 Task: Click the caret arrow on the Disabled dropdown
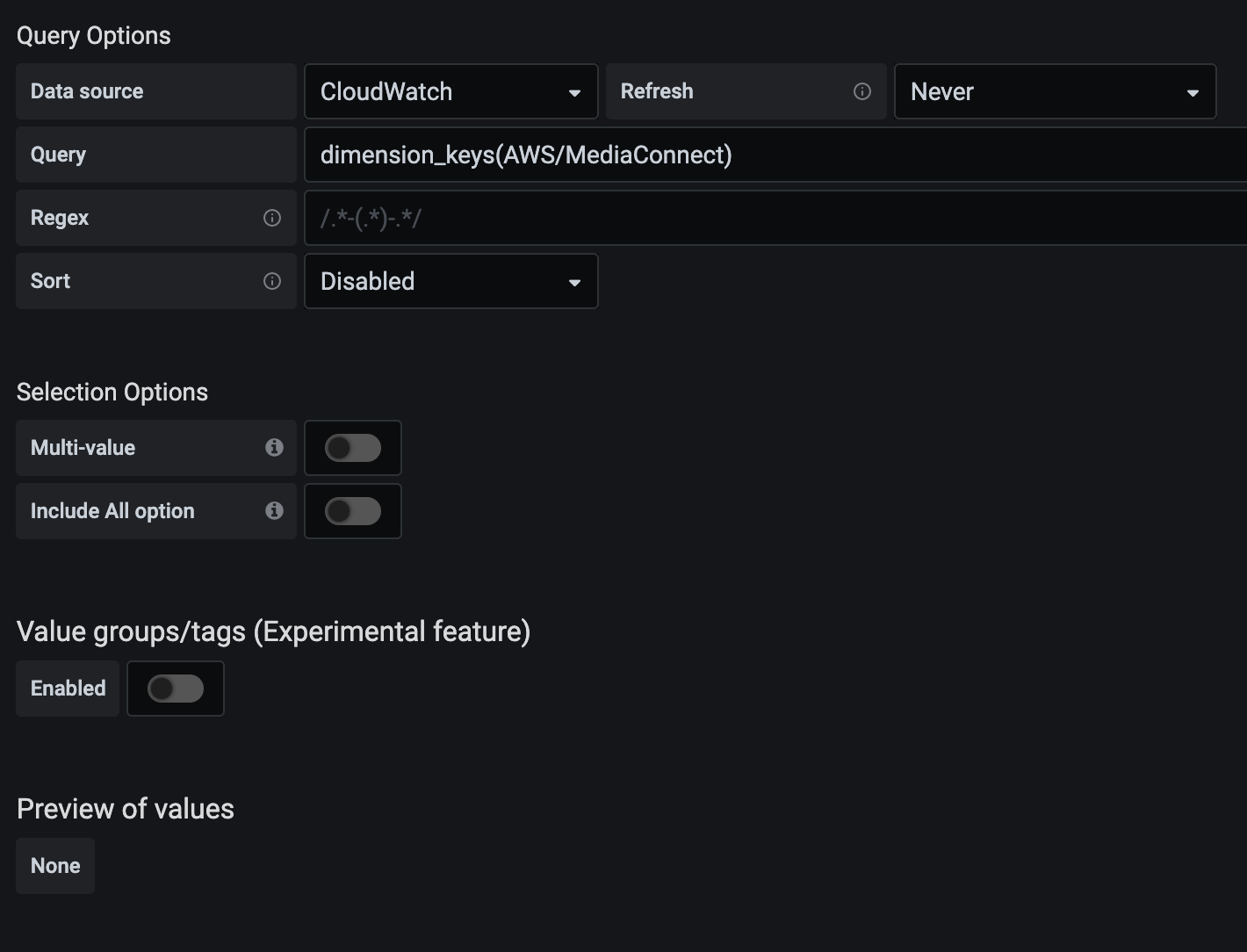[575, 282]
